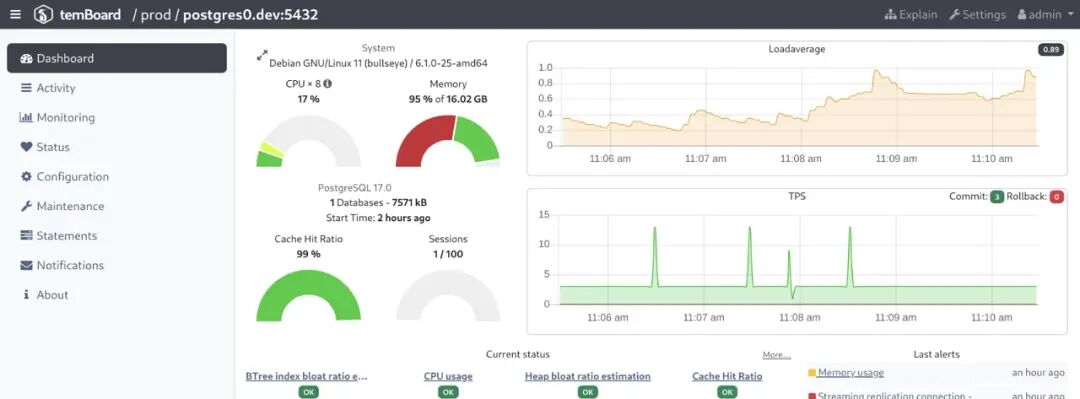The width and height of the screenshot is (1080, 399).
Task: Click the yellow Memory usage alert square
Action: tap(811, 373)
